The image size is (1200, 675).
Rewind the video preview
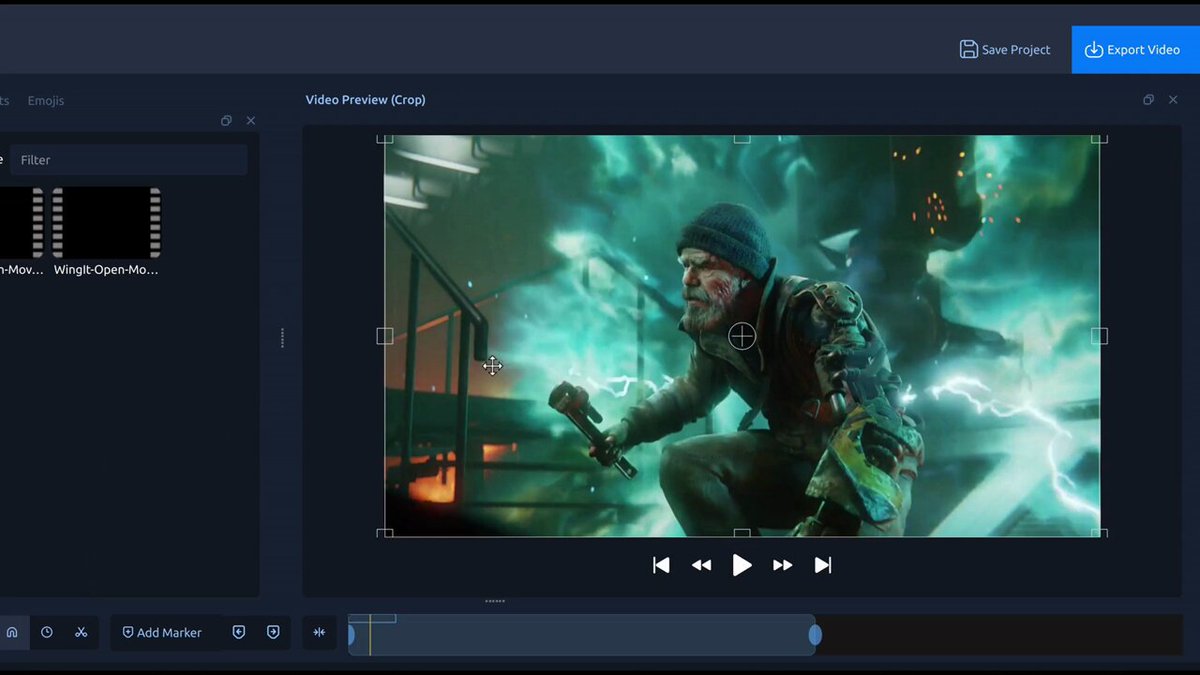click(701, 565)
